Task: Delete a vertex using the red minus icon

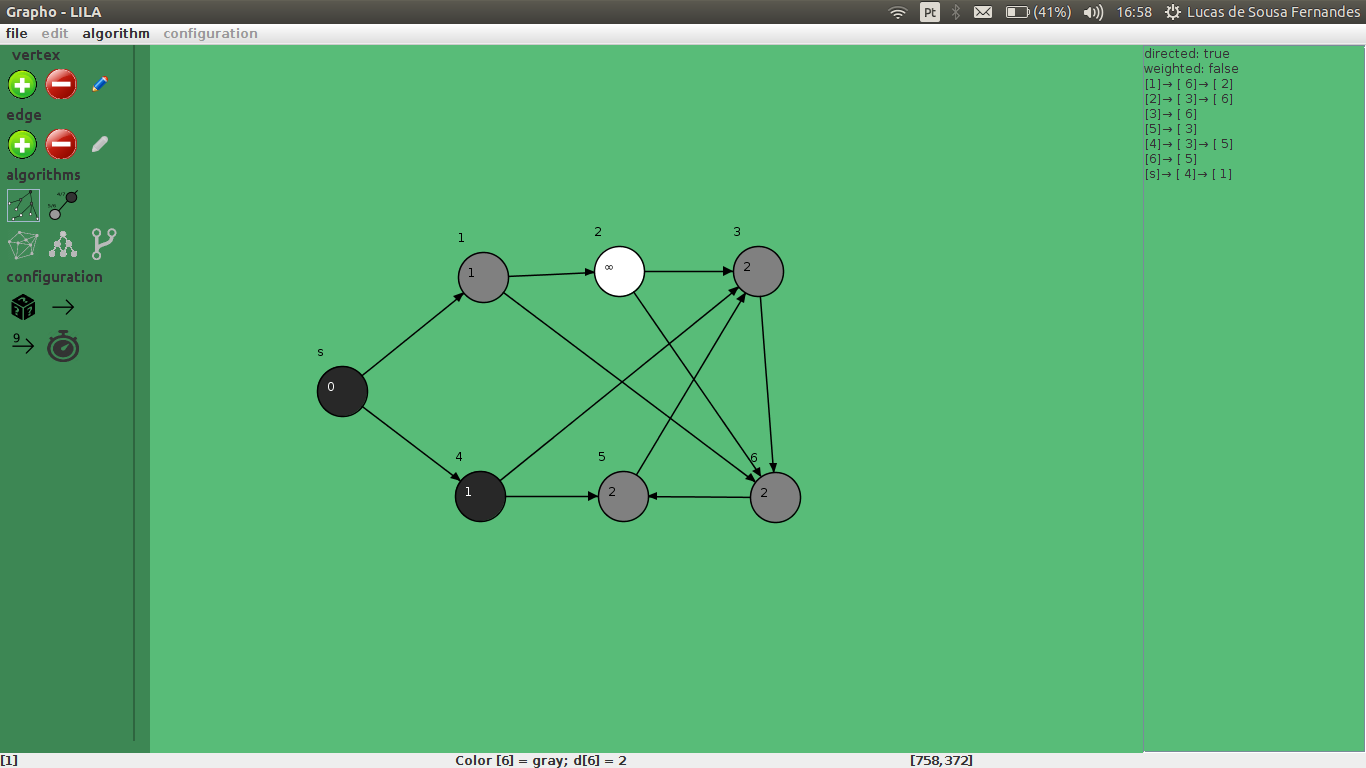Action: coord(60,85)
